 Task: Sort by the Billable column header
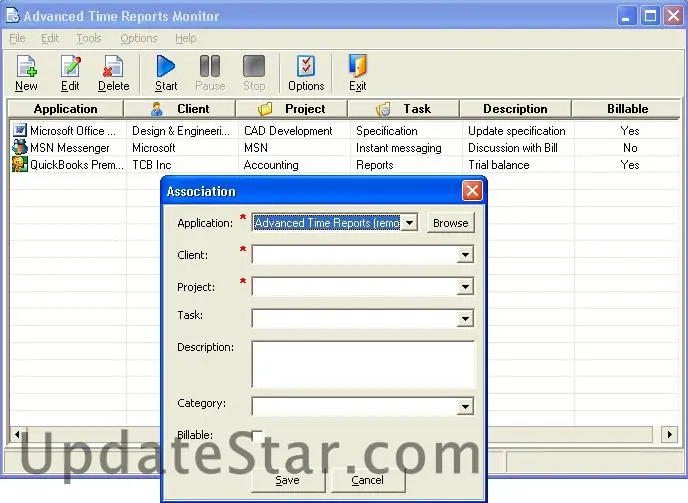point(627,109)
